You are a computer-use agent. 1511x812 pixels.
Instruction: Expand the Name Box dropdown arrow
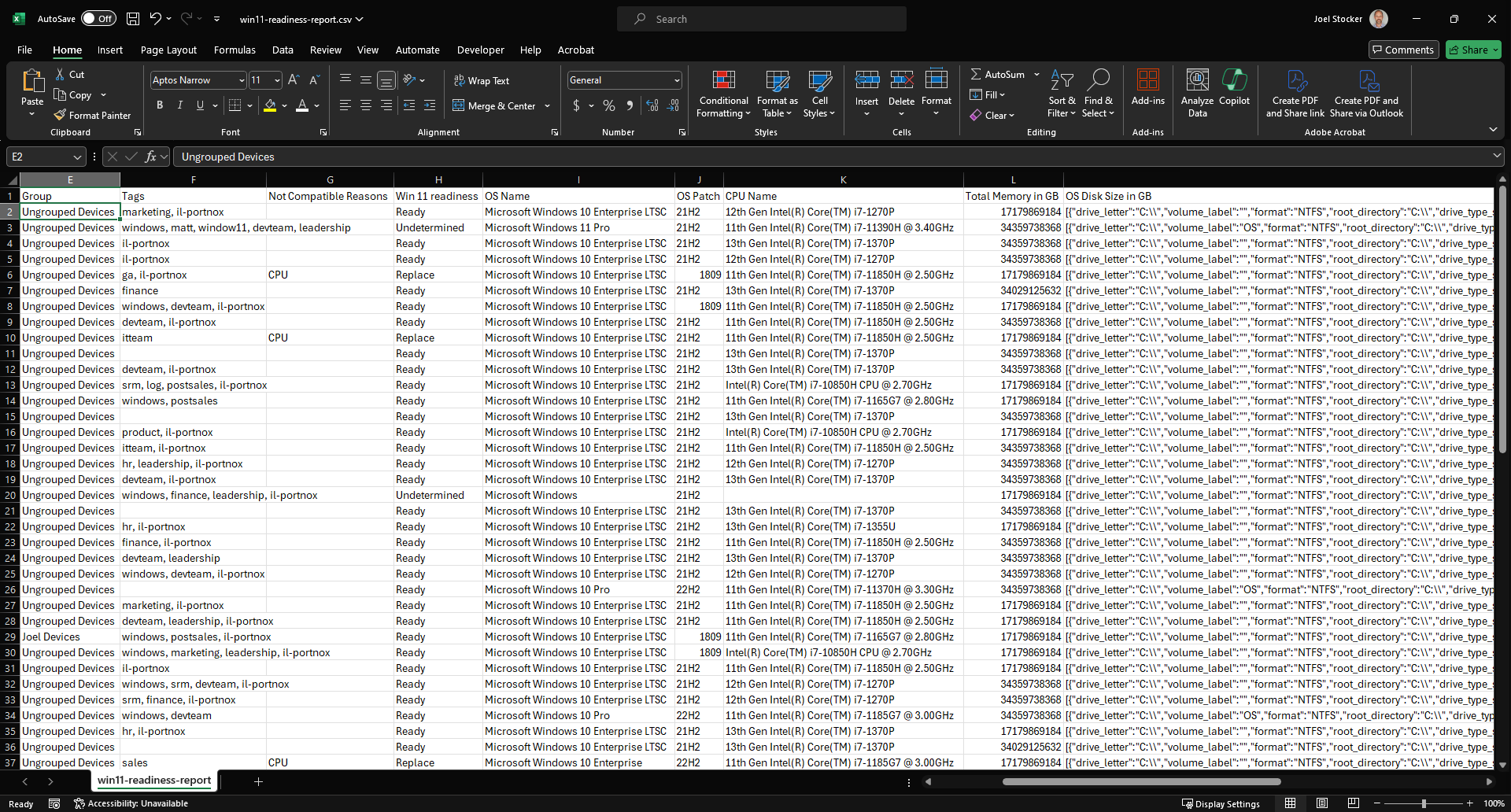(x=76, y=157)
